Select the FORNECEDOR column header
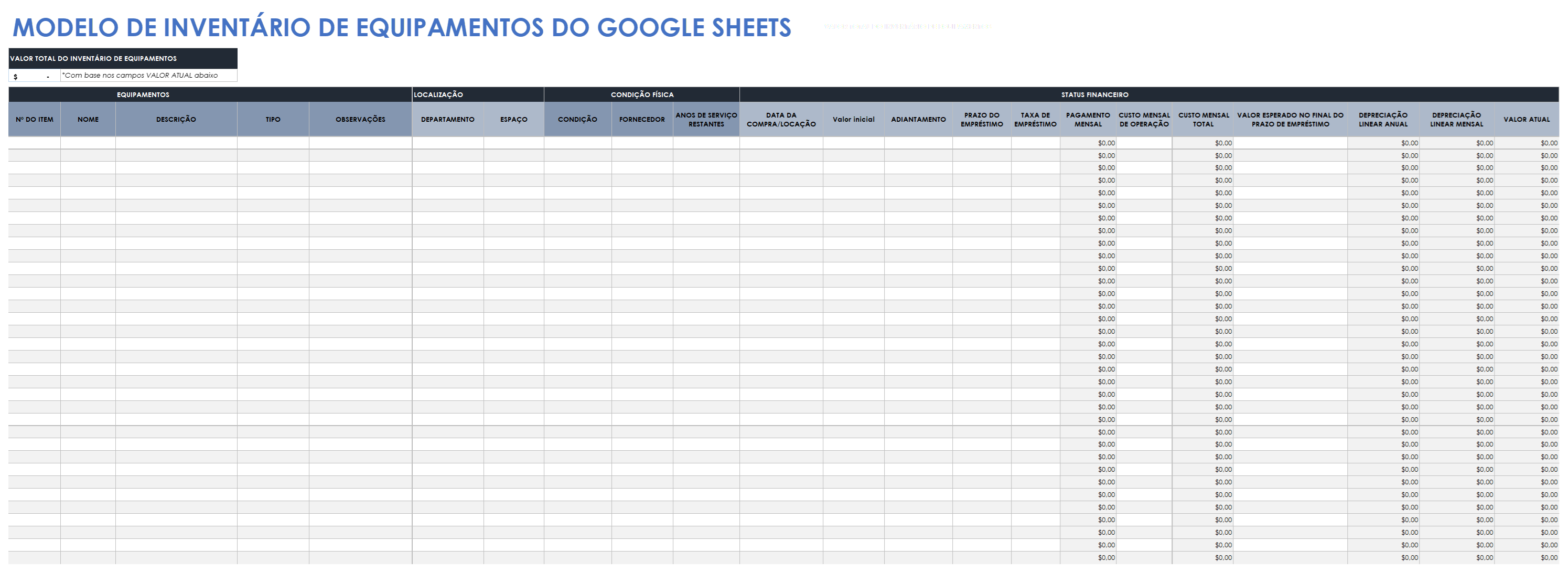The width and height of the screenshot is (1568, 572). (642, 120)
